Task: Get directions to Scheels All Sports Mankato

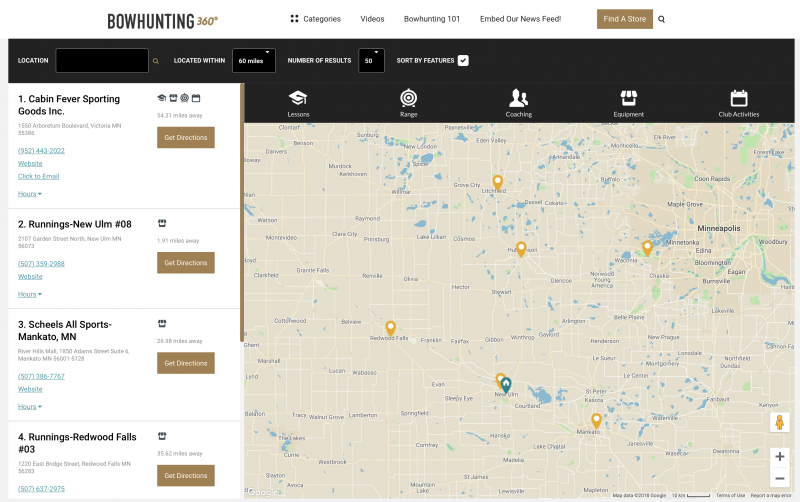Action: click(186, 363)
